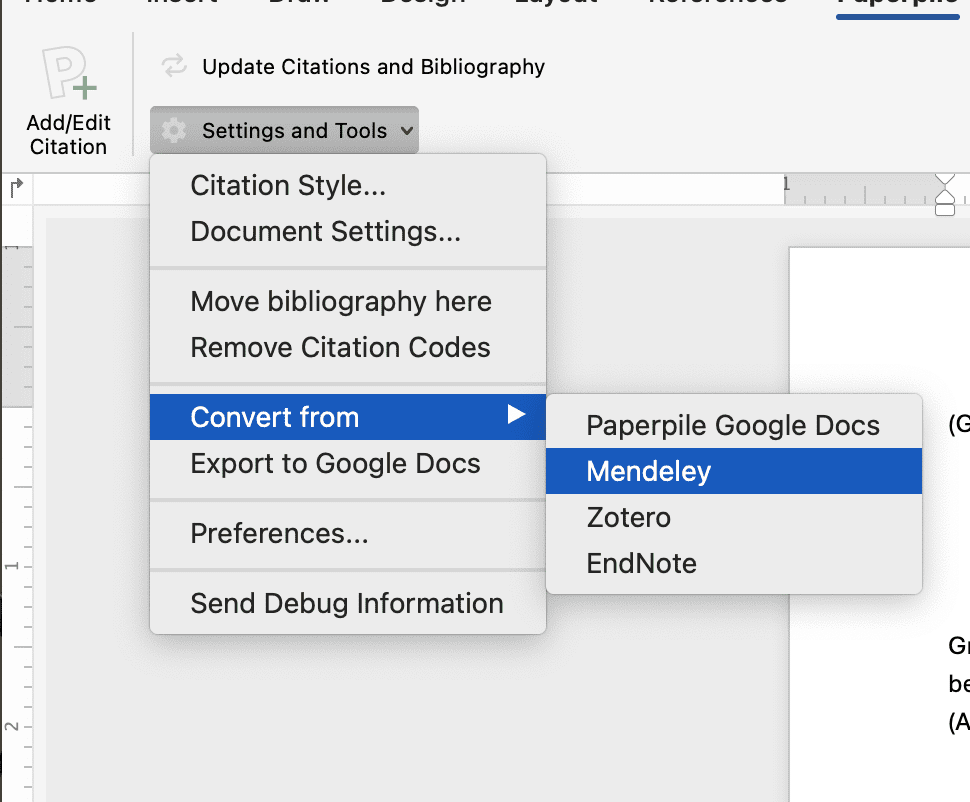Viewport: 970px width, 802px height.
Task: Pick Paperpile Google Docs in submenu
Action: coord(732,425)
